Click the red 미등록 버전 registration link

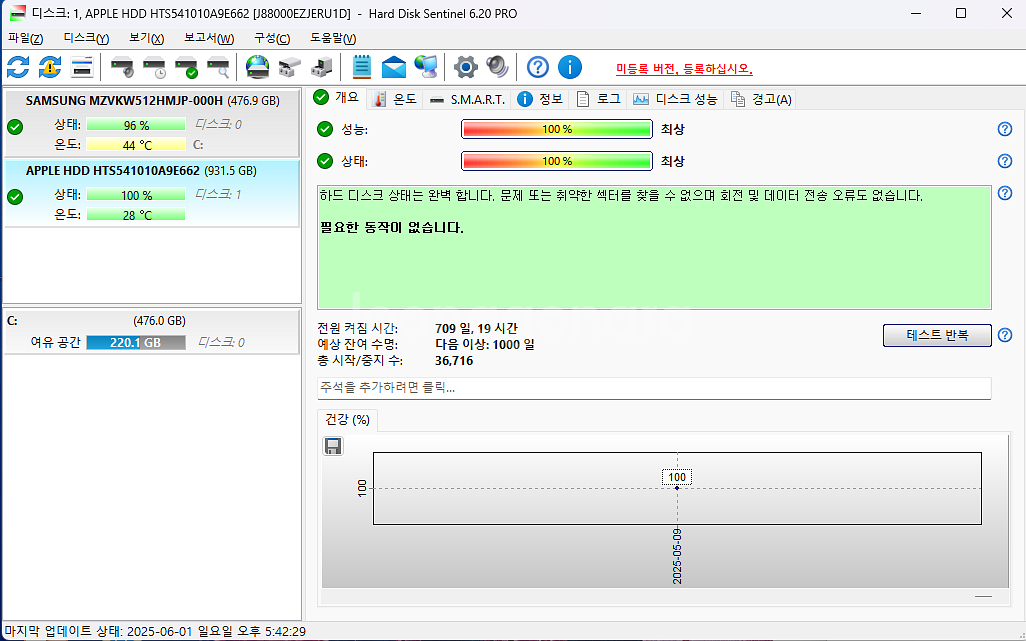[x=684, y=69]
